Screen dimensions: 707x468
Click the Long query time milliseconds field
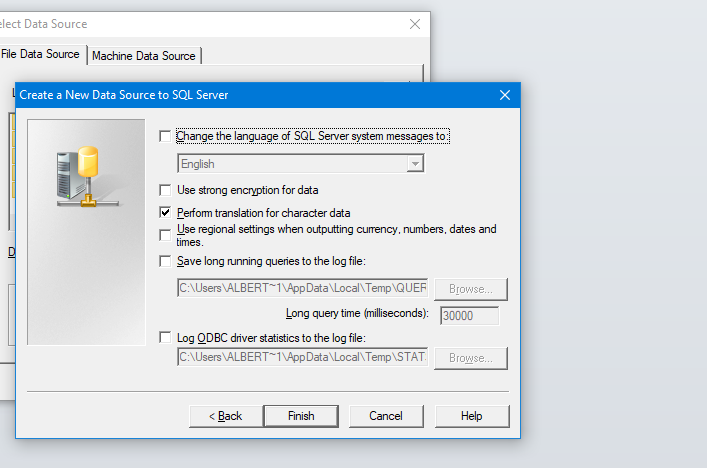(x=469, y=316)
